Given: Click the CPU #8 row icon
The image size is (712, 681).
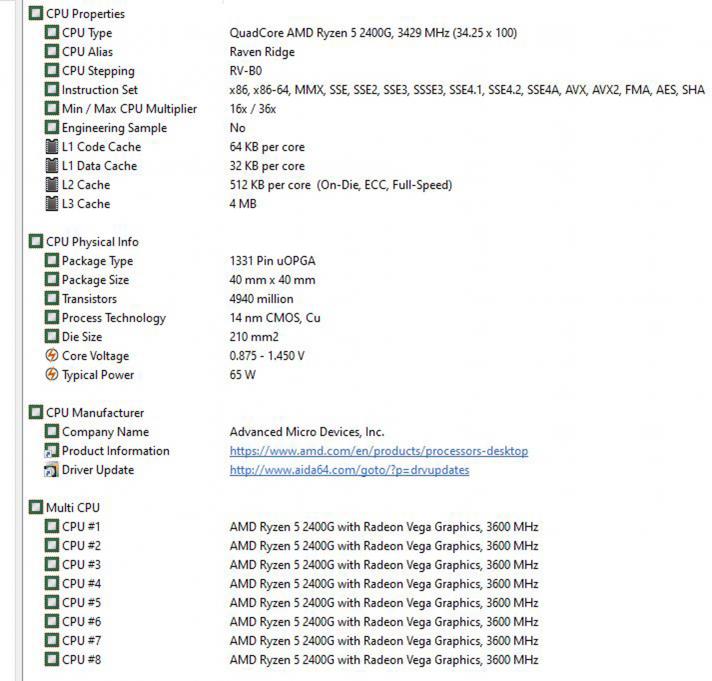Looking at the screenshot, I should pyautogui.click(x=52, y=659).
